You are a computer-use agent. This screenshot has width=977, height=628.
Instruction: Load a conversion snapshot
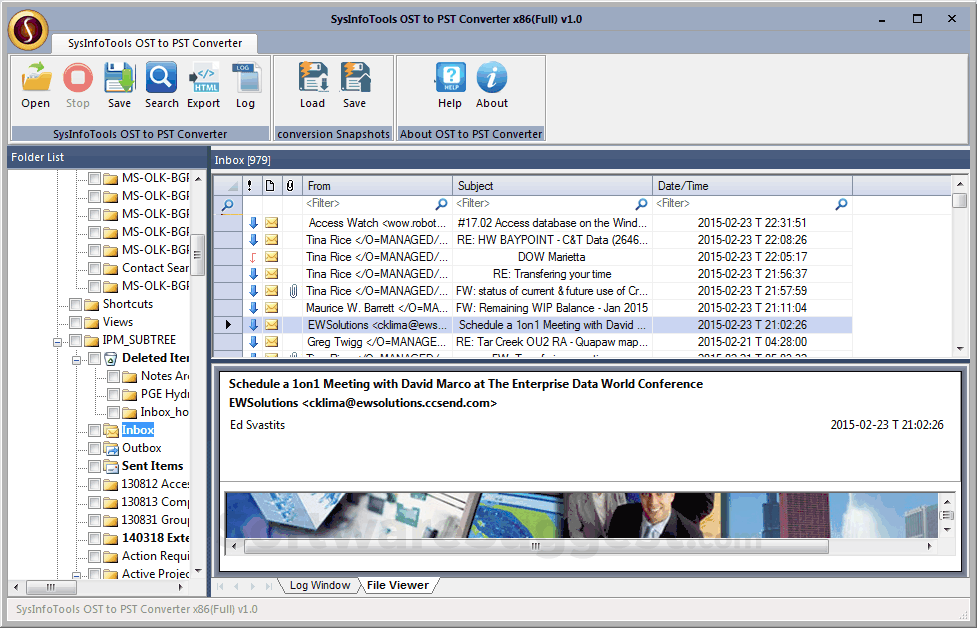[312, 79]
